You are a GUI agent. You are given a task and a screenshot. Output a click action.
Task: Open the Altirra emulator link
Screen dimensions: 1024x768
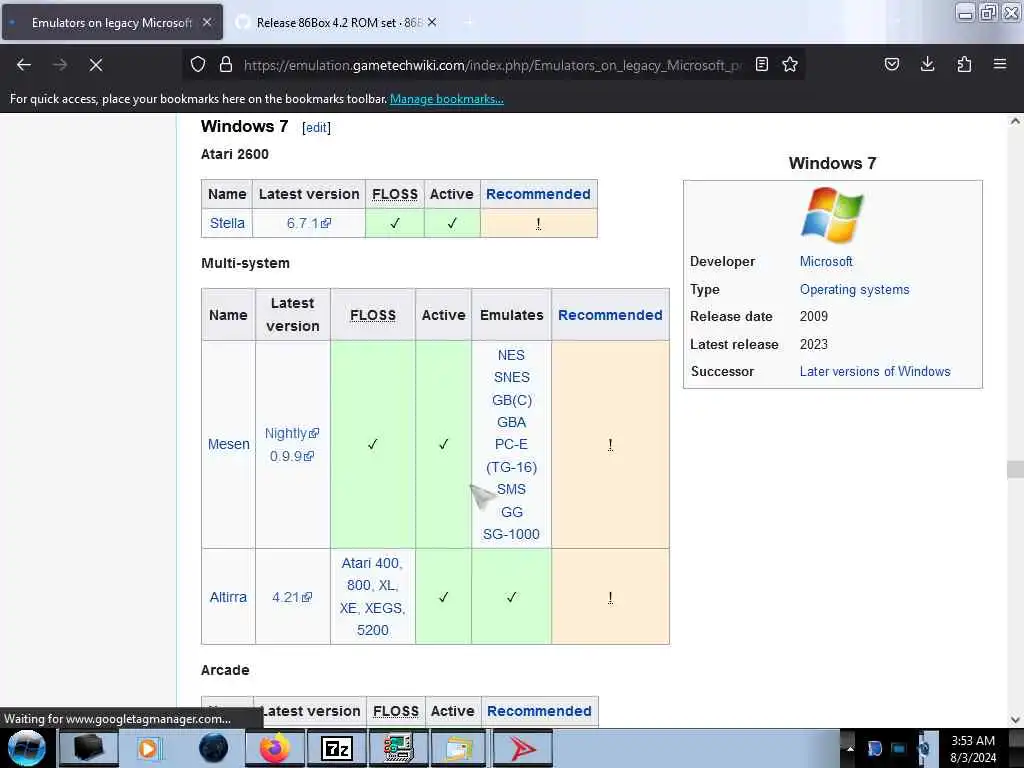[228, 597]
